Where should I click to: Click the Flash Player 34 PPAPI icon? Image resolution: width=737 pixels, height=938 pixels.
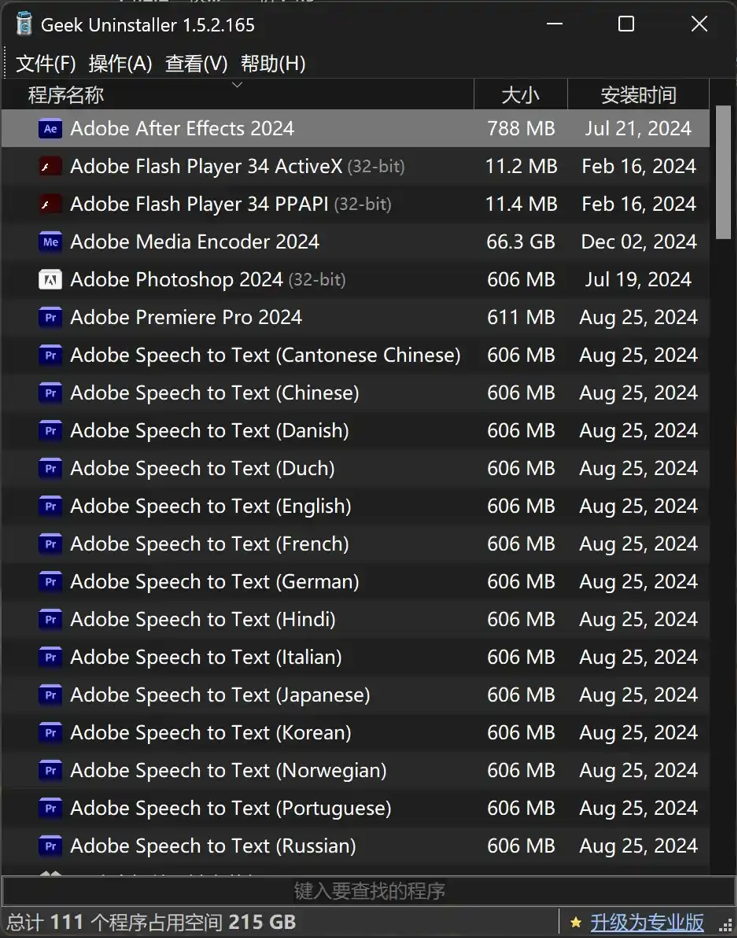(50, 204)
